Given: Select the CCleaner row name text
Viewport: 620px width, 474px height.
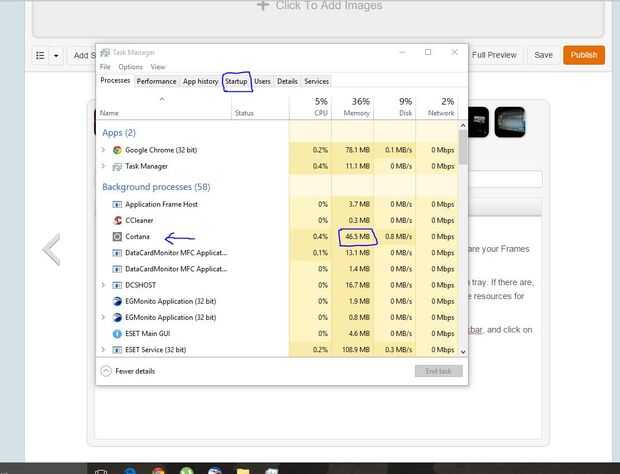Looking at the screenshot, I should [x=139, y=220].
